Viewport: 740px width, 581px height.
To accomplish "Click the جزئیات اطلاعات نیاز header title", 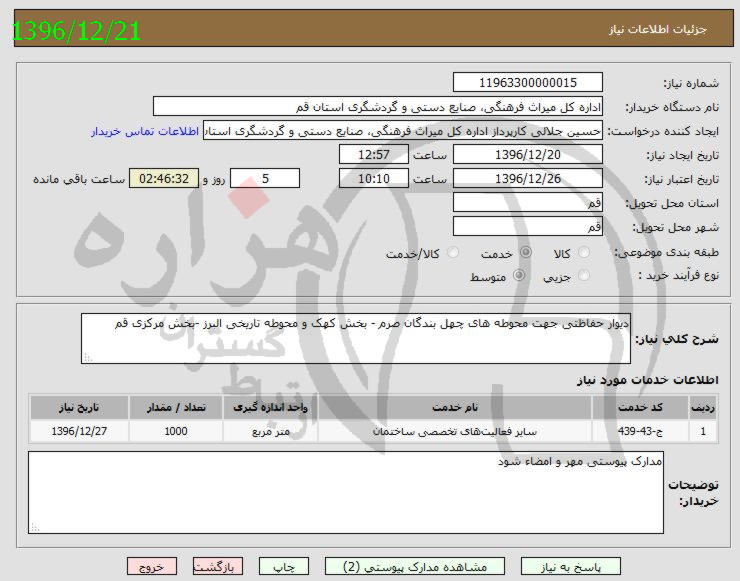I will [x=657, y=29].
